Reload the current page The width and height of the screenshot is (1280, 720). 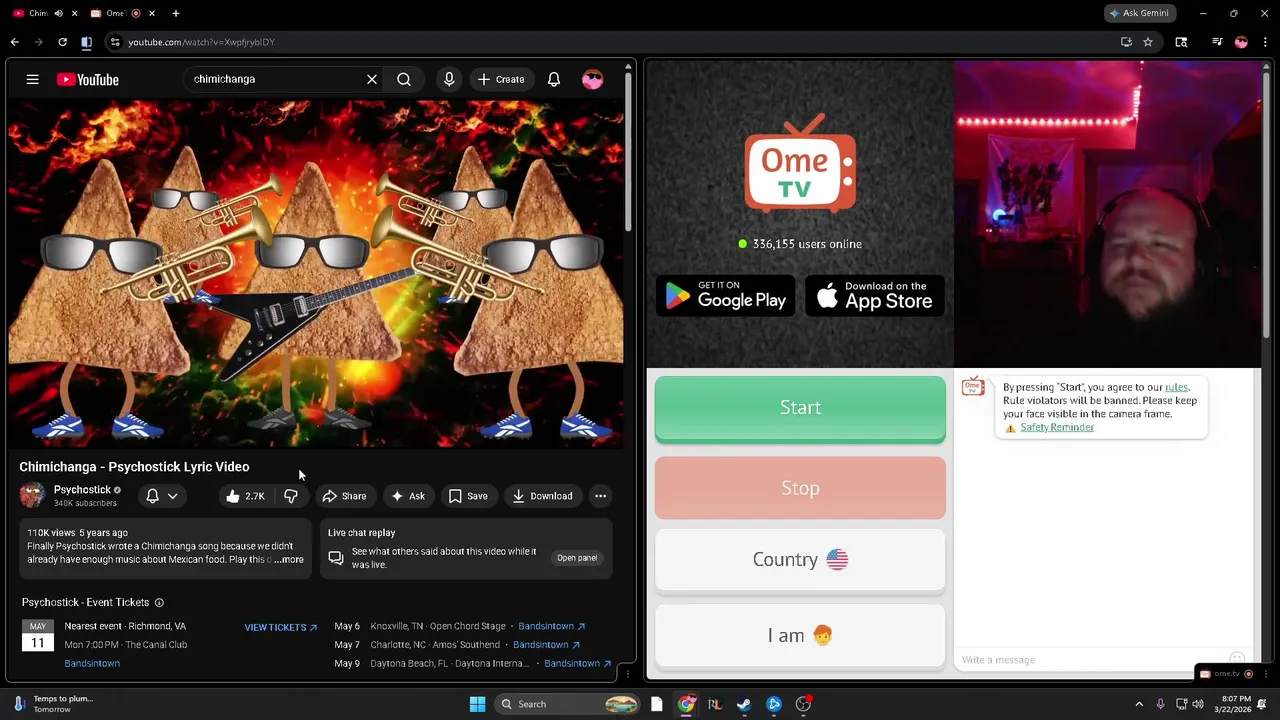pyautogui.click(x=62, y=42)
